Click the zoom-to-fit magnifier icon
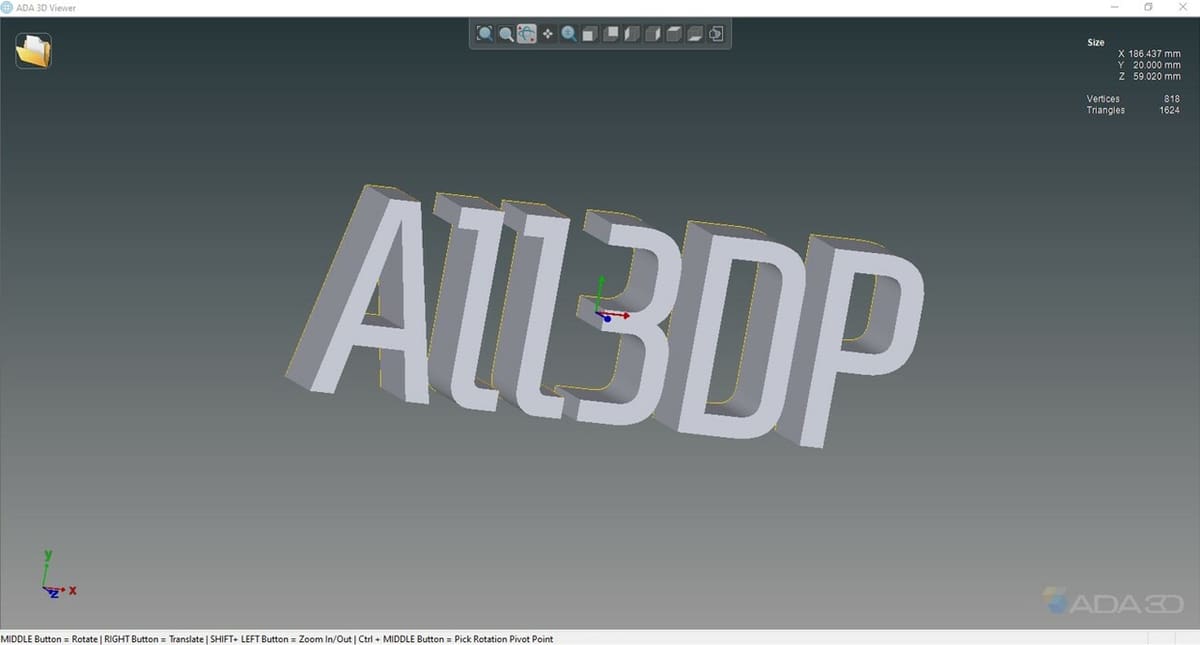 click(485, 34)
